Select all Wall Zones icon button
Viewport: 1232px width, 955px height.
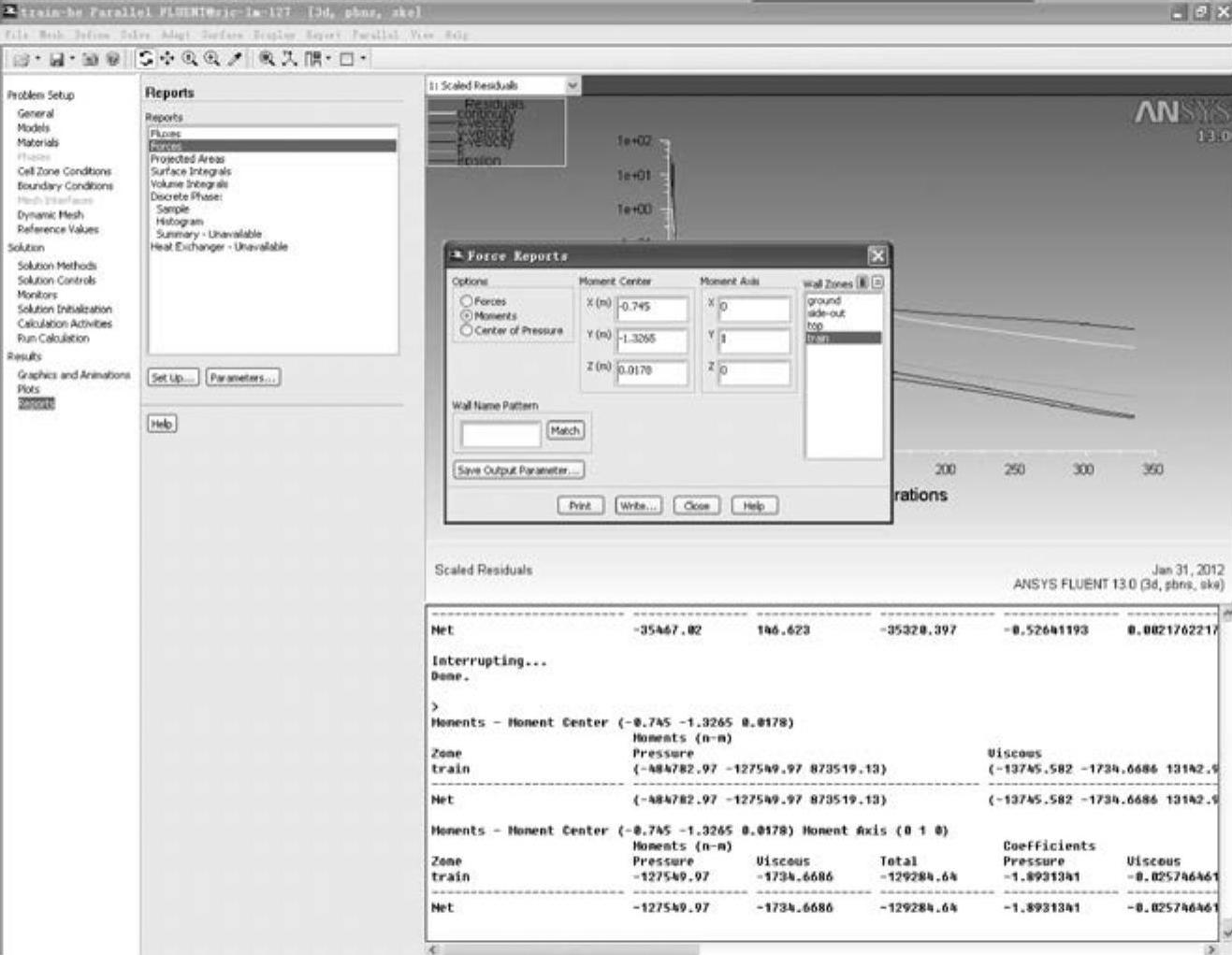point(862,282)
